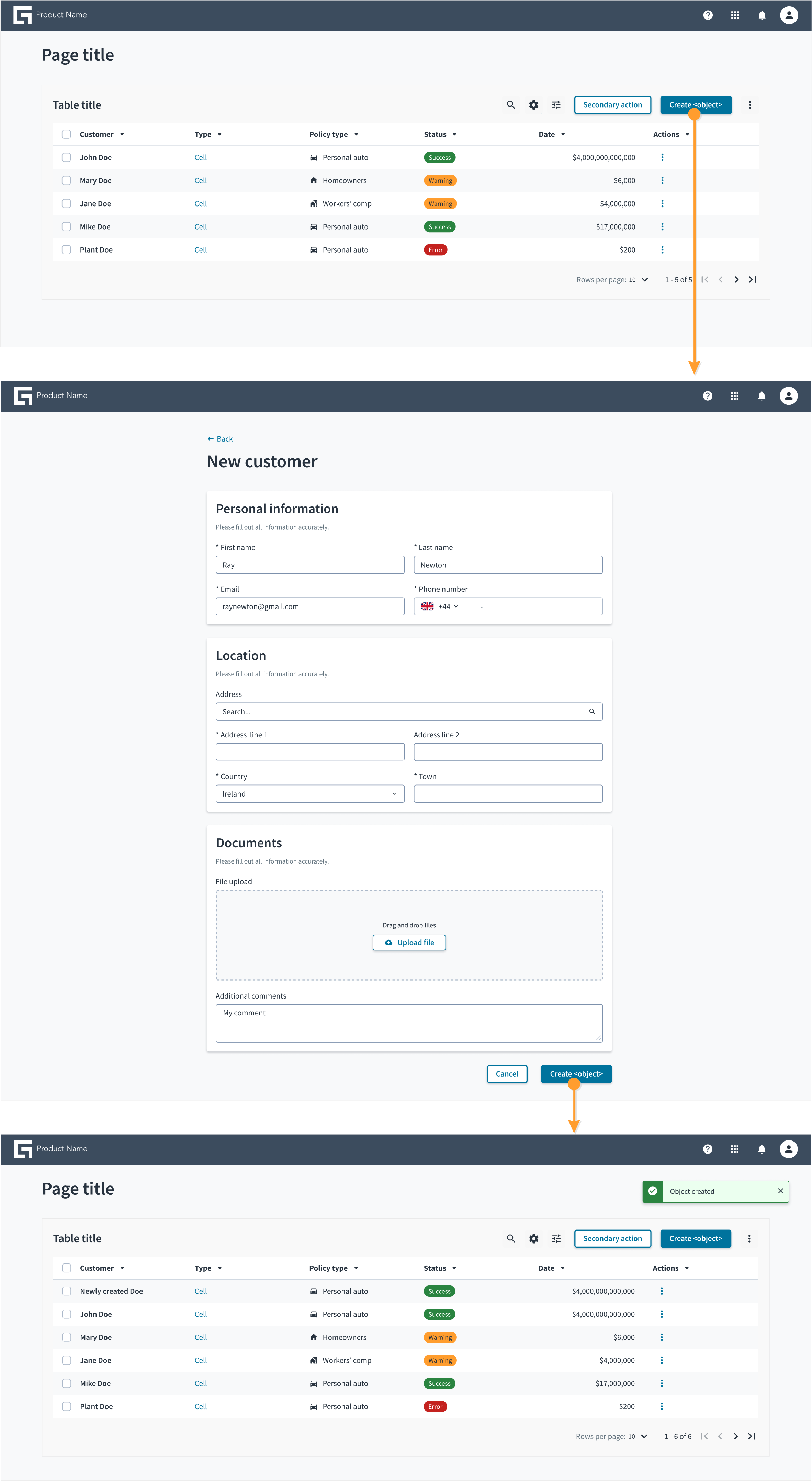Open the Cell link in the Jane Doe row, first table
This screenshot has height=1481, width=812.
coord(200,203)
